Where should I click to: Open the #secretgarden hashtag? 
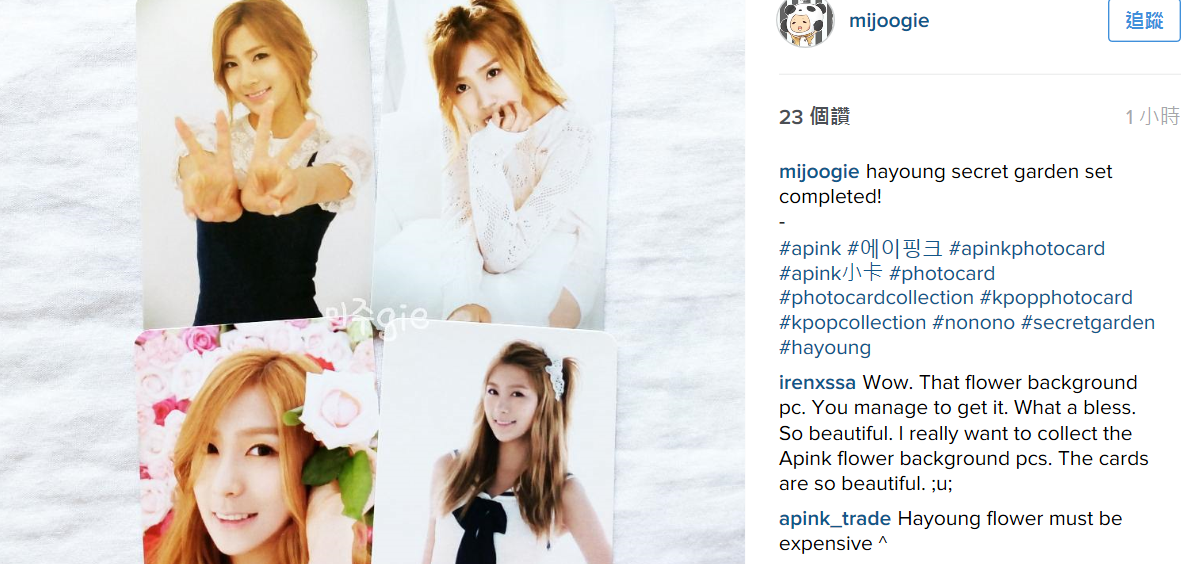(x=1088, y=323)
